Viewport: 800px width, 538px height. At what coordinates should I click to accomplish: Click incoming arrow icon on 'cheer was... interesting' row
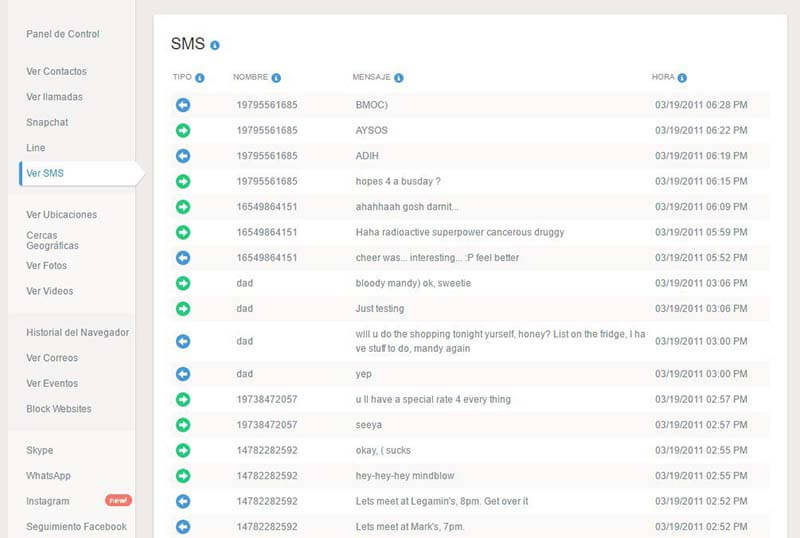(183, 258)
